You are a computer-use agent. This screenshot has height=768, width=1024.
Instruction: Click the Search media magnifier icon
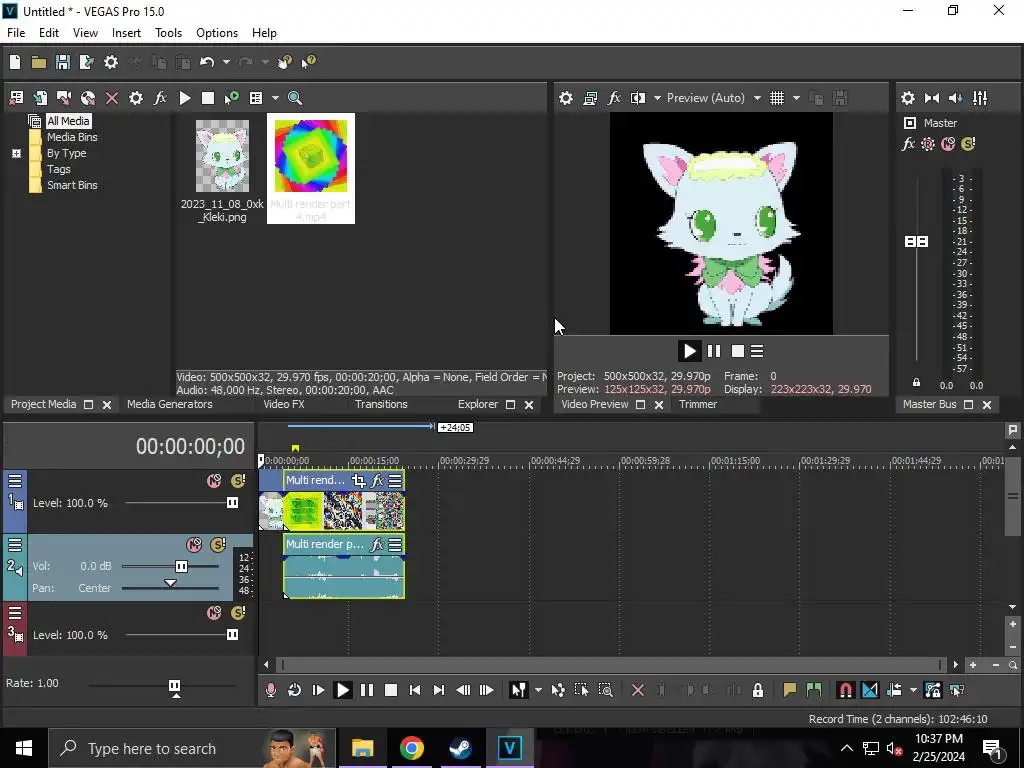[295, 98]
